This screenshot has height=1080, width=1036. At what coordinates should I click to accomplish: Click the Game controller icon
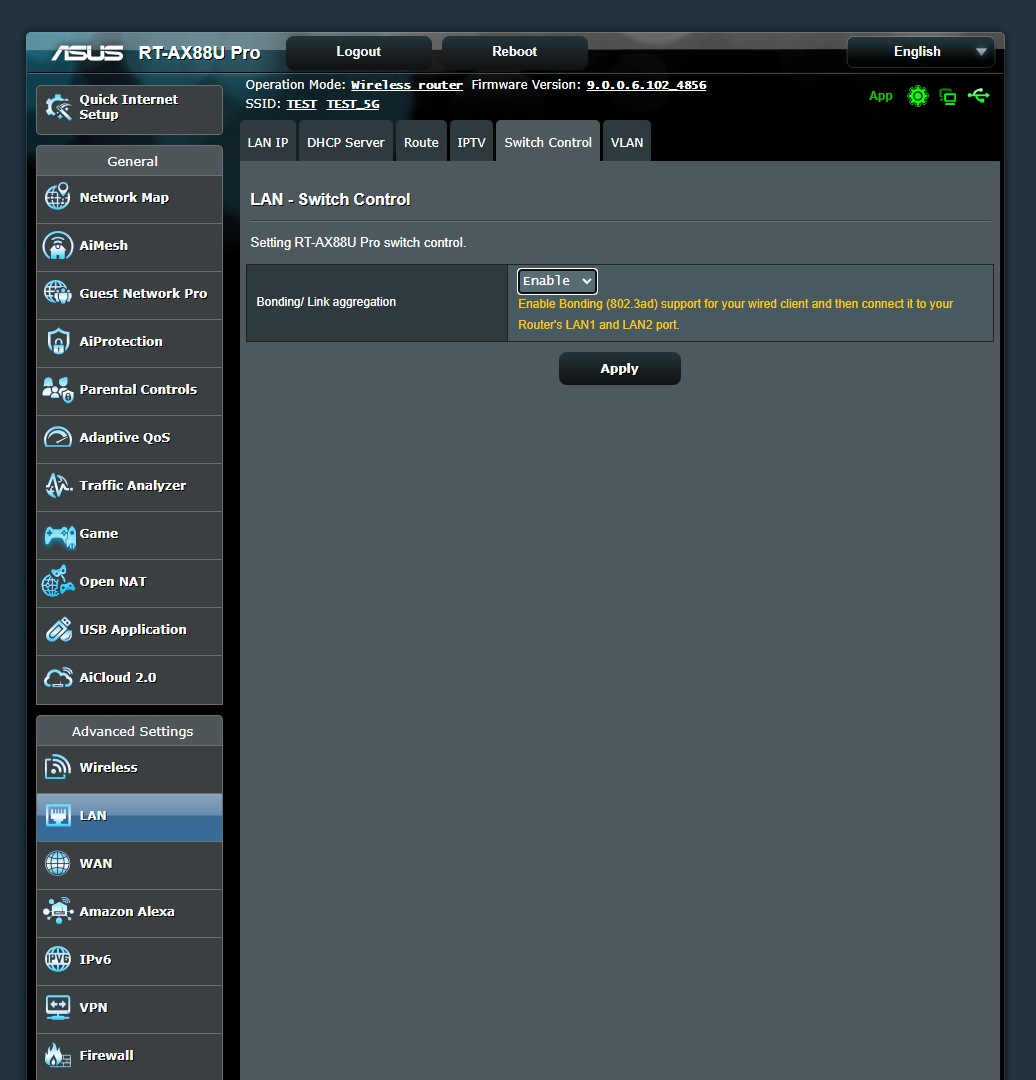tap(60, 535)
